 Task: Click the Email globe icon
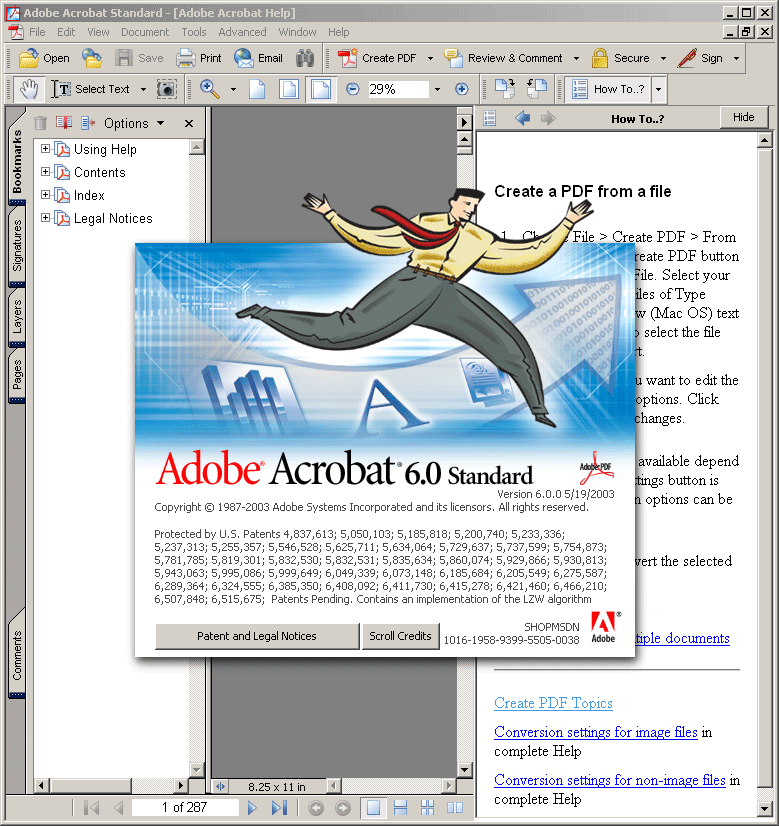(x=244, y=58)
